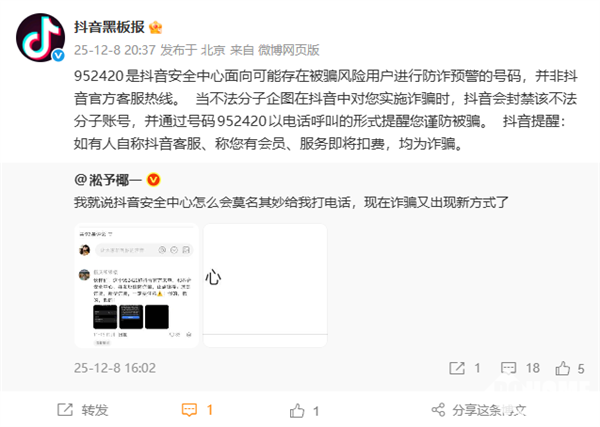Click the repost icon in the quoted post
Image resolution: width=600 pixels, height=427 pixels.
point(457,368)
